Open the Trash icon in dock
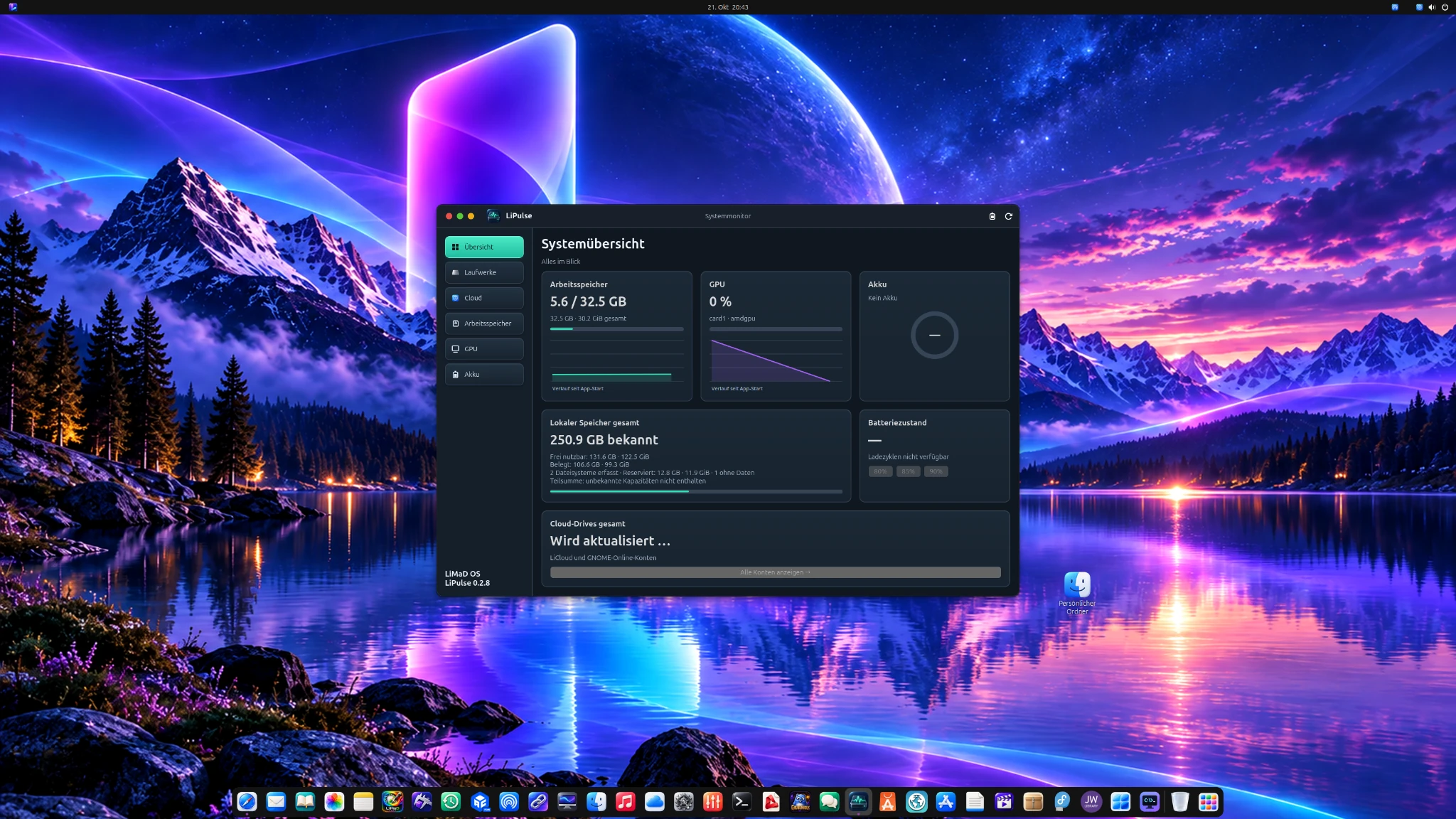Screen dimensions: 1456x819 (x=1179, y=802)
